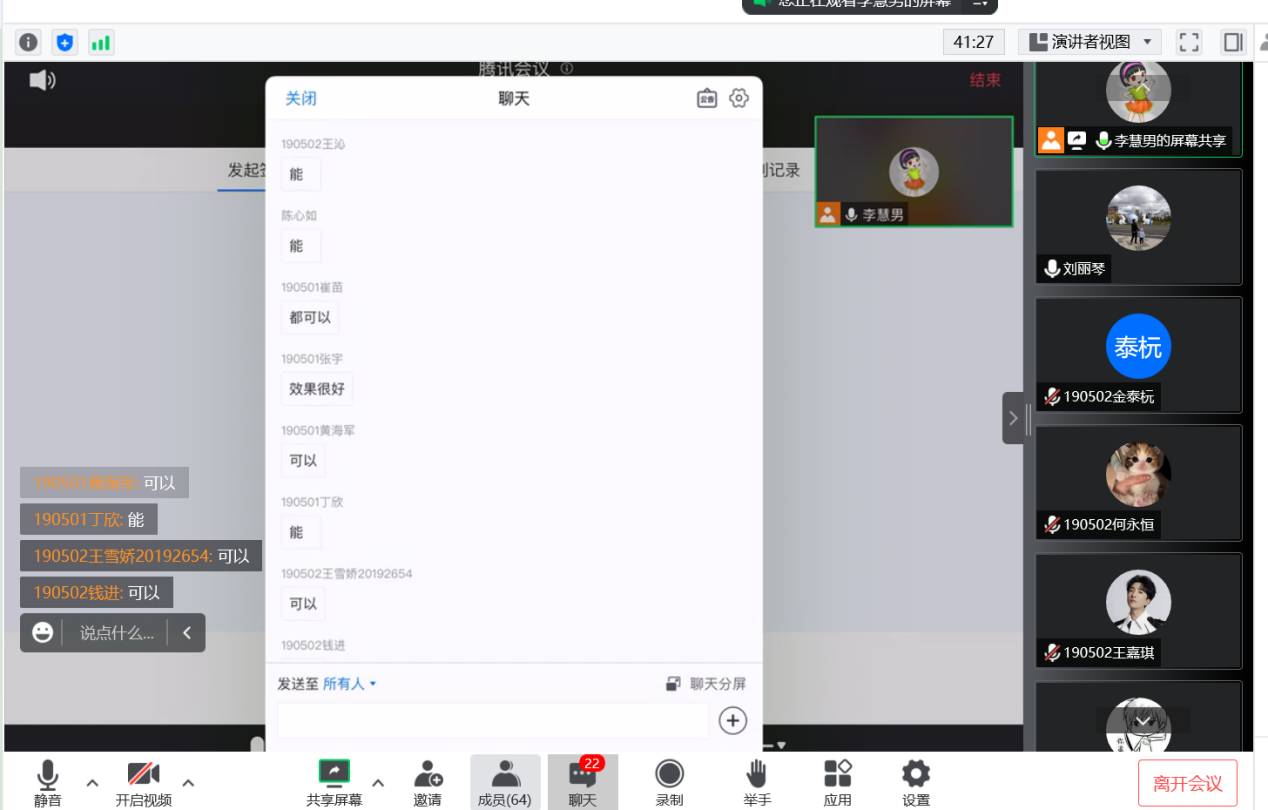Open the 发送至 所有人 recipient dropdown
The image size is (1268, 810).
click(349, 684)
